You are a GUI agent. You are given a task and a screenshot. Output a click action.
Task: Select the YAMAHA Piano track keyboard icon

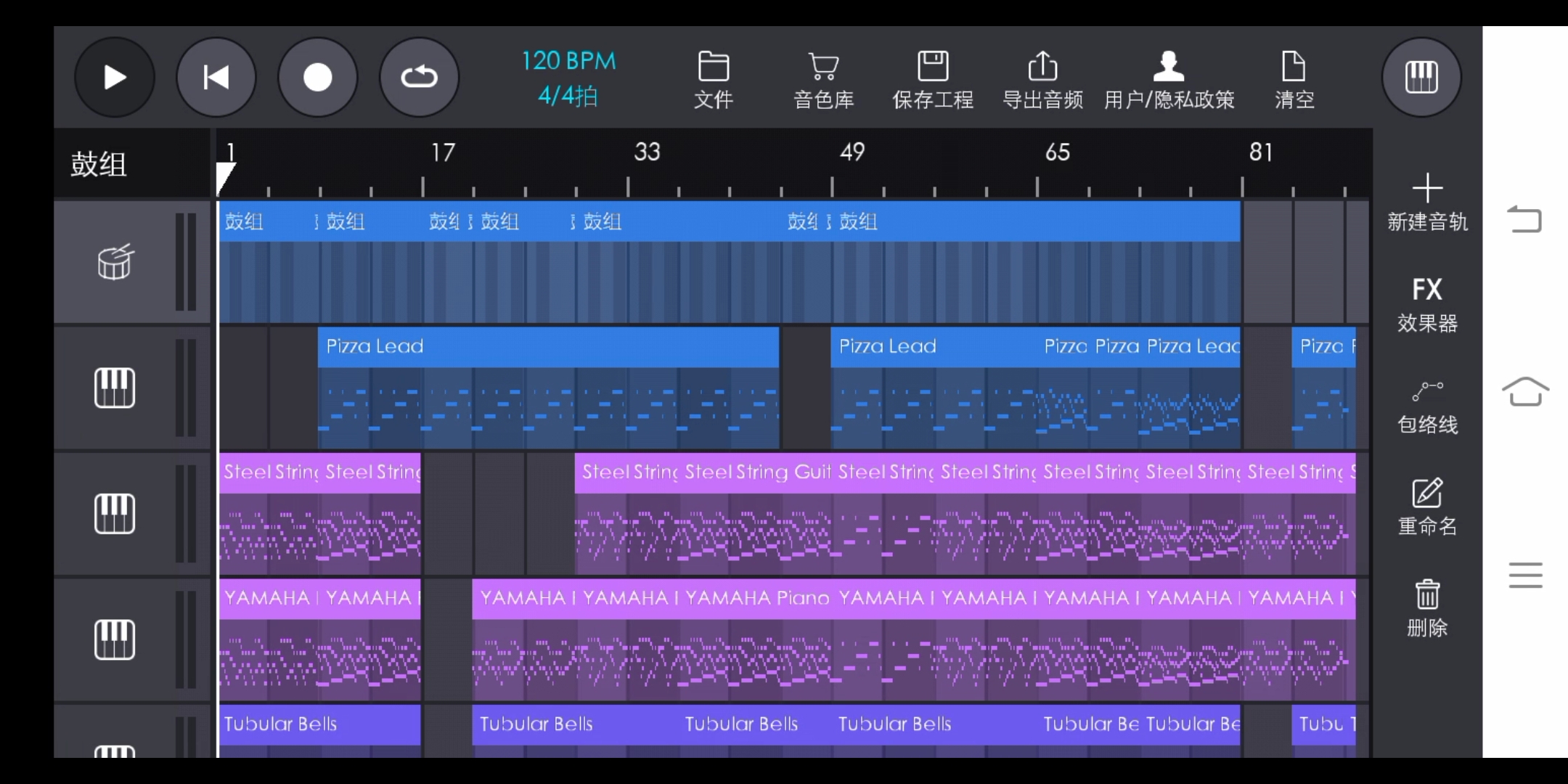click(x=115, y=639)
